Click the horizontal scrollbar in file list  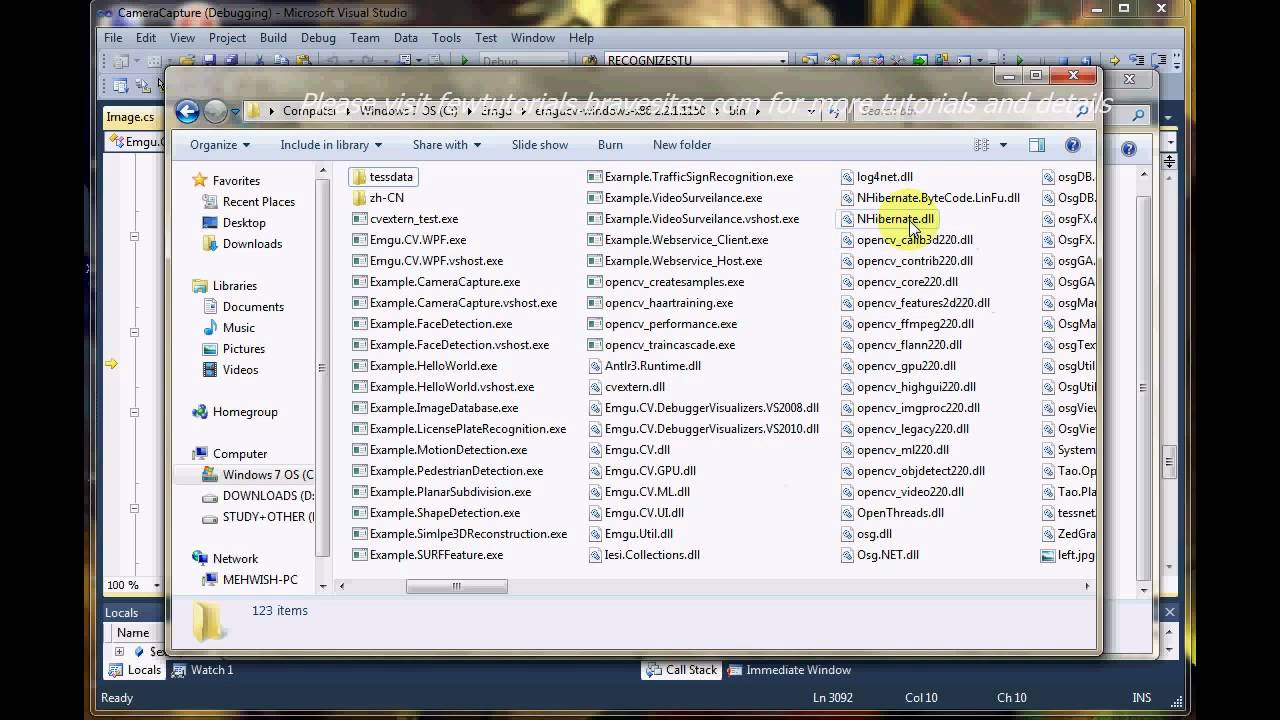456,587
